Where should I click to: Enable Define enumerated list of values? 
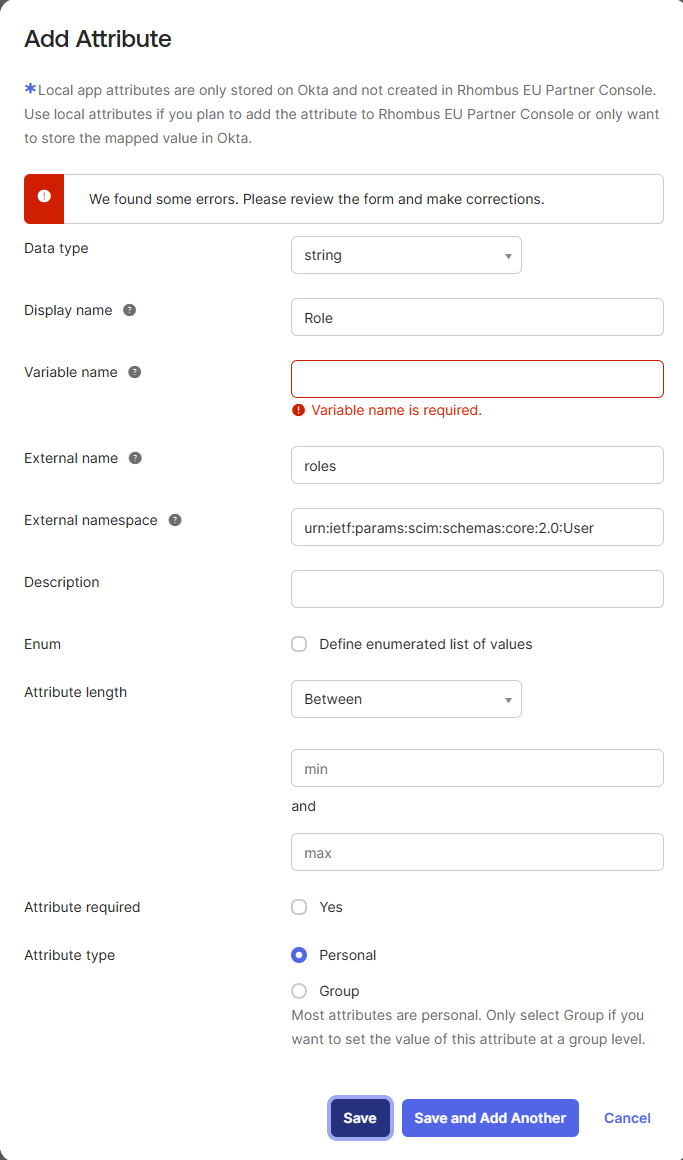click(299, 644)
